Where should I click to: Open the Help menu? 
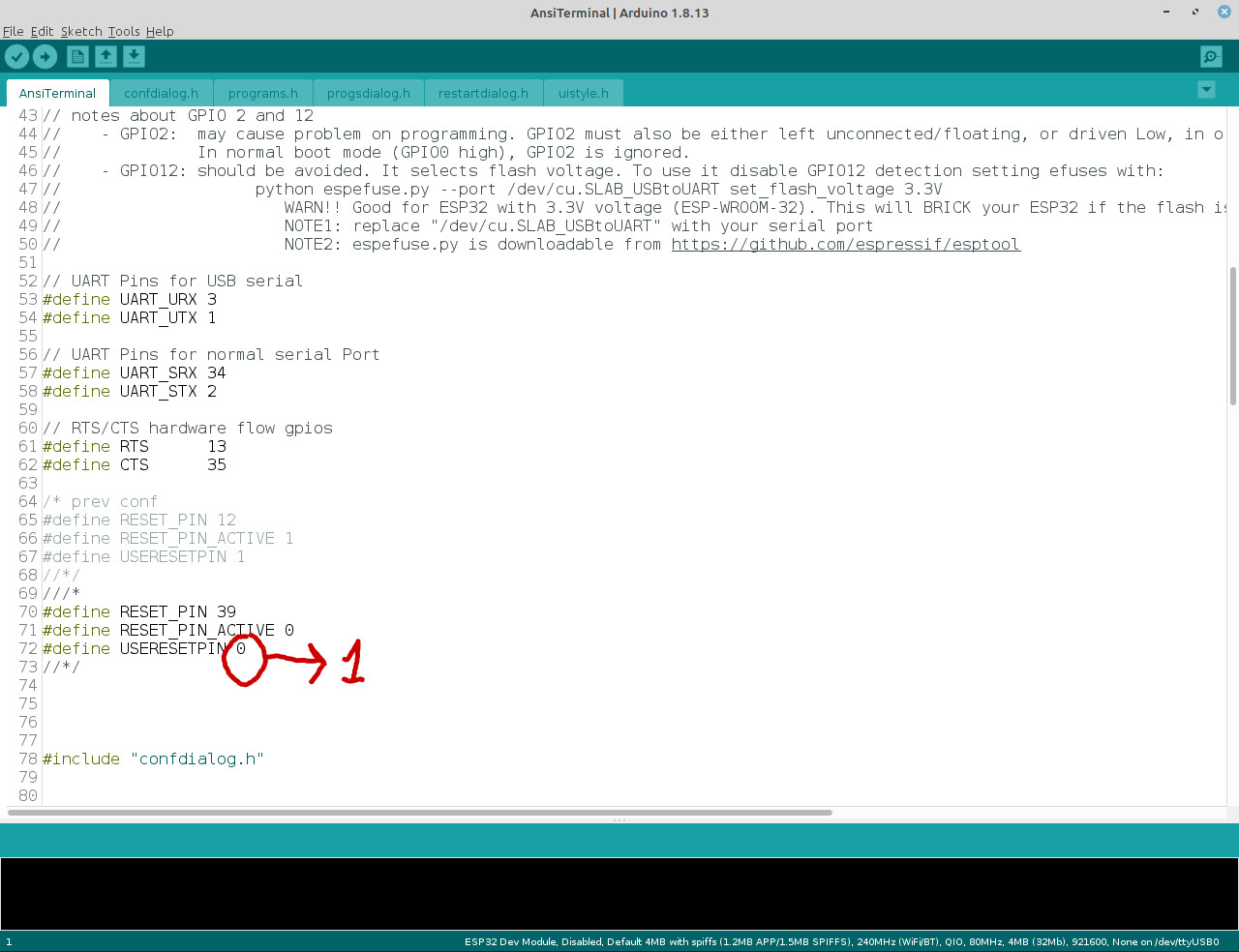[x=160, y=31]
